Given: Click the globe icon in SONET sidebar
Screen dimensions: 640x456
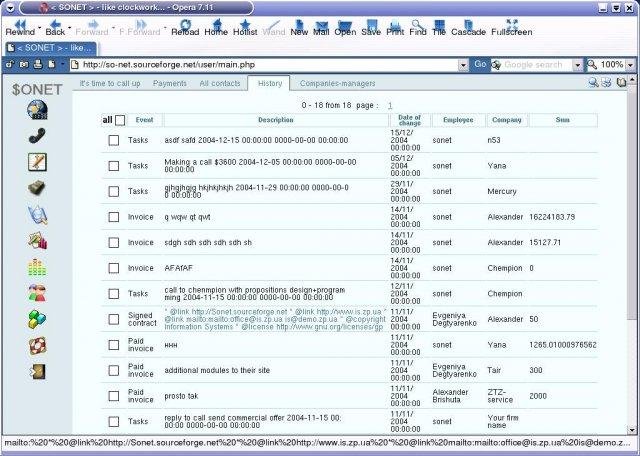Looking at the screenshot, I should 37,110.
